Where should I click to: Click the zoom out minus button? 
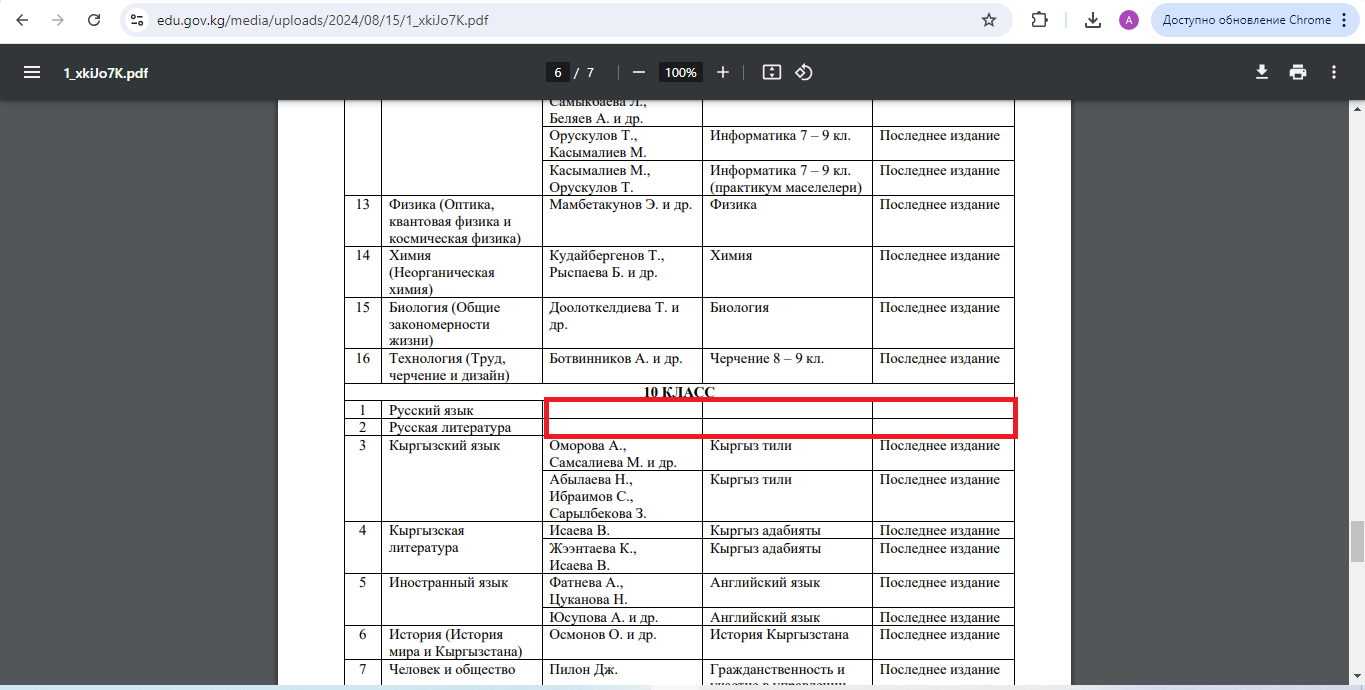coord(638,72)
